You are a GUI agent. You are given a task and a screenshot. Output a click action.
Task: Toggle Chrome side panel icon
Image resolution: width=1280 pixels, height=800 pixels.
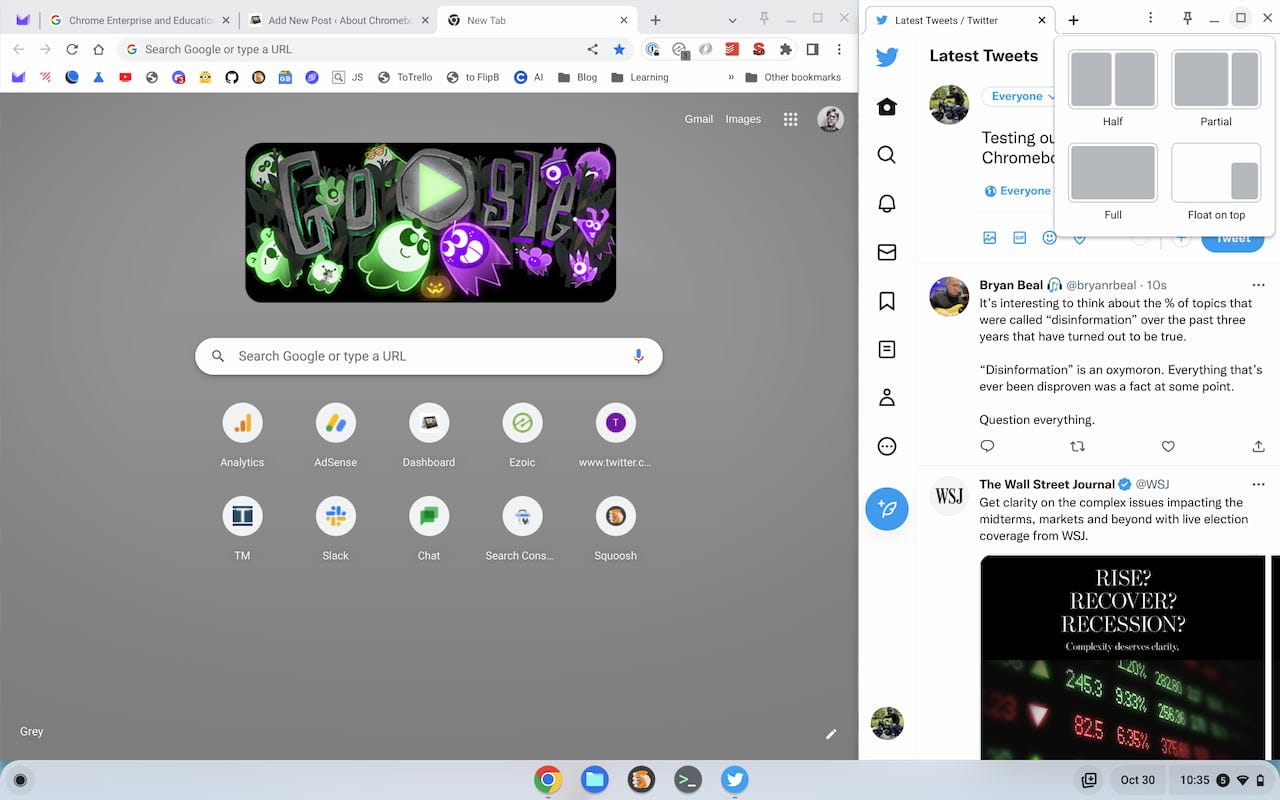[x=812, y=49]
